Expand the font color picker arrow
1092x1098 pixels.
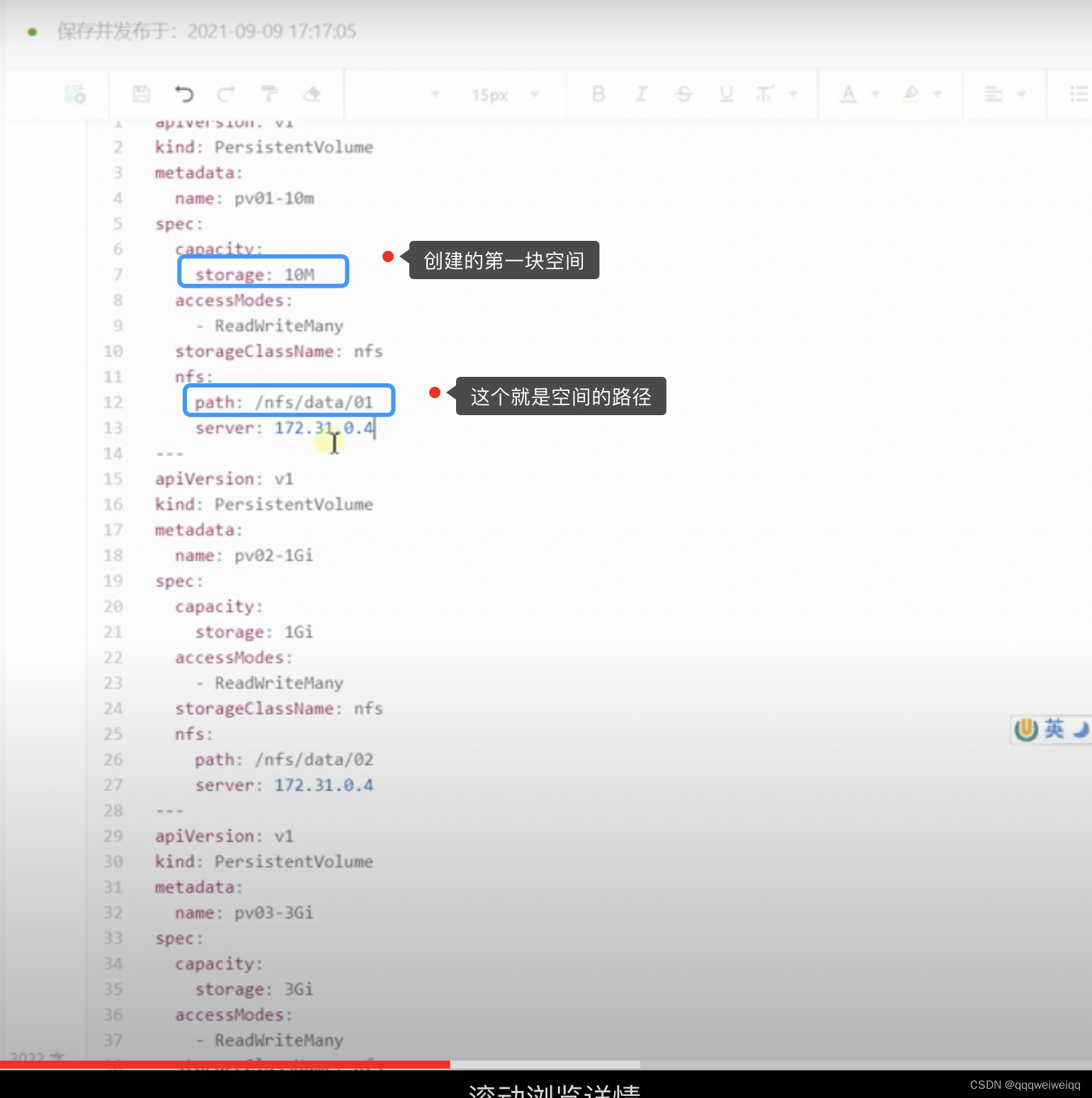click(x=875, y=94)
